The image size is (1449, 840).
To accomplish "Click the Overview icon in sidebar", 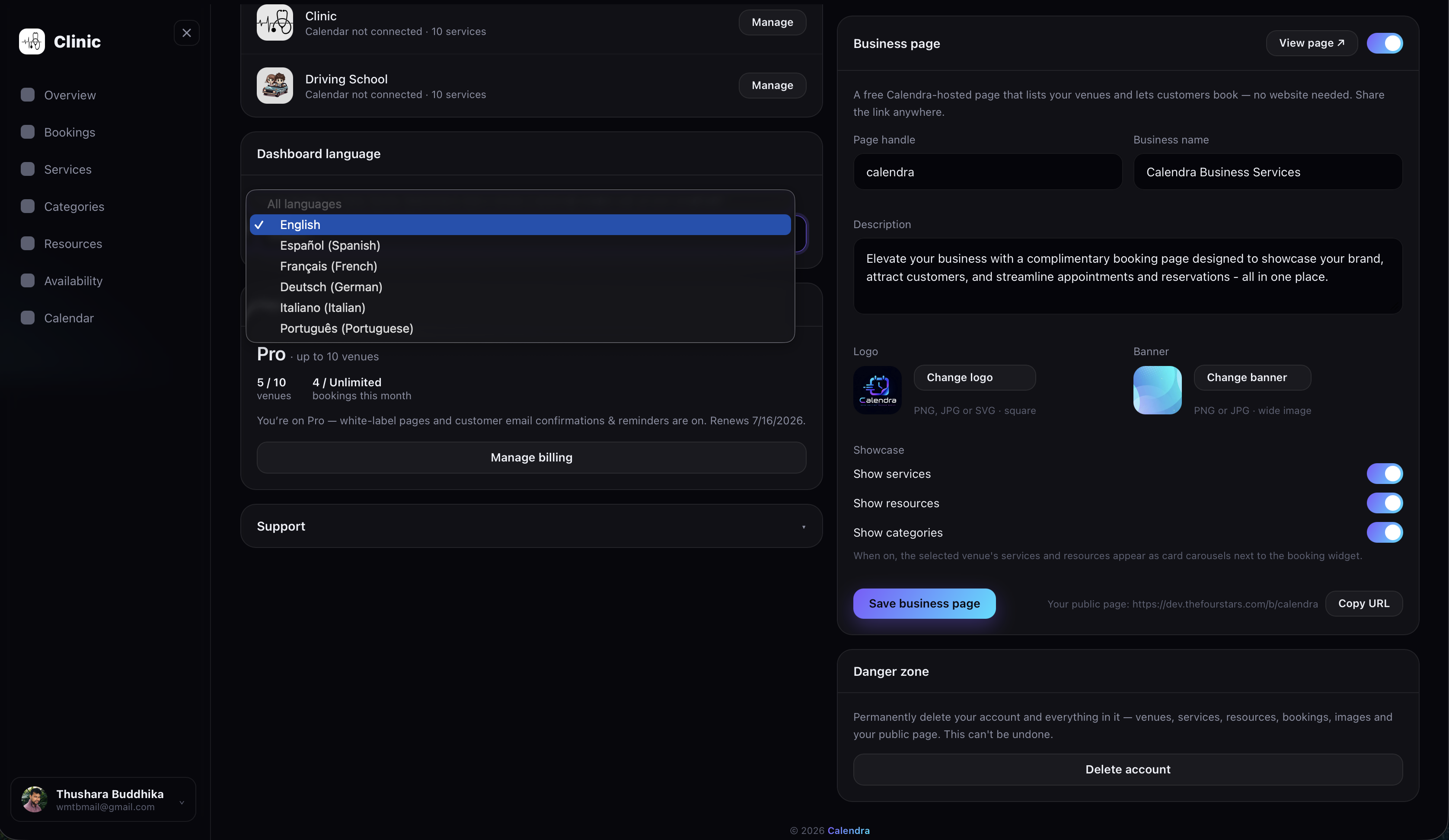I will 28,95.
